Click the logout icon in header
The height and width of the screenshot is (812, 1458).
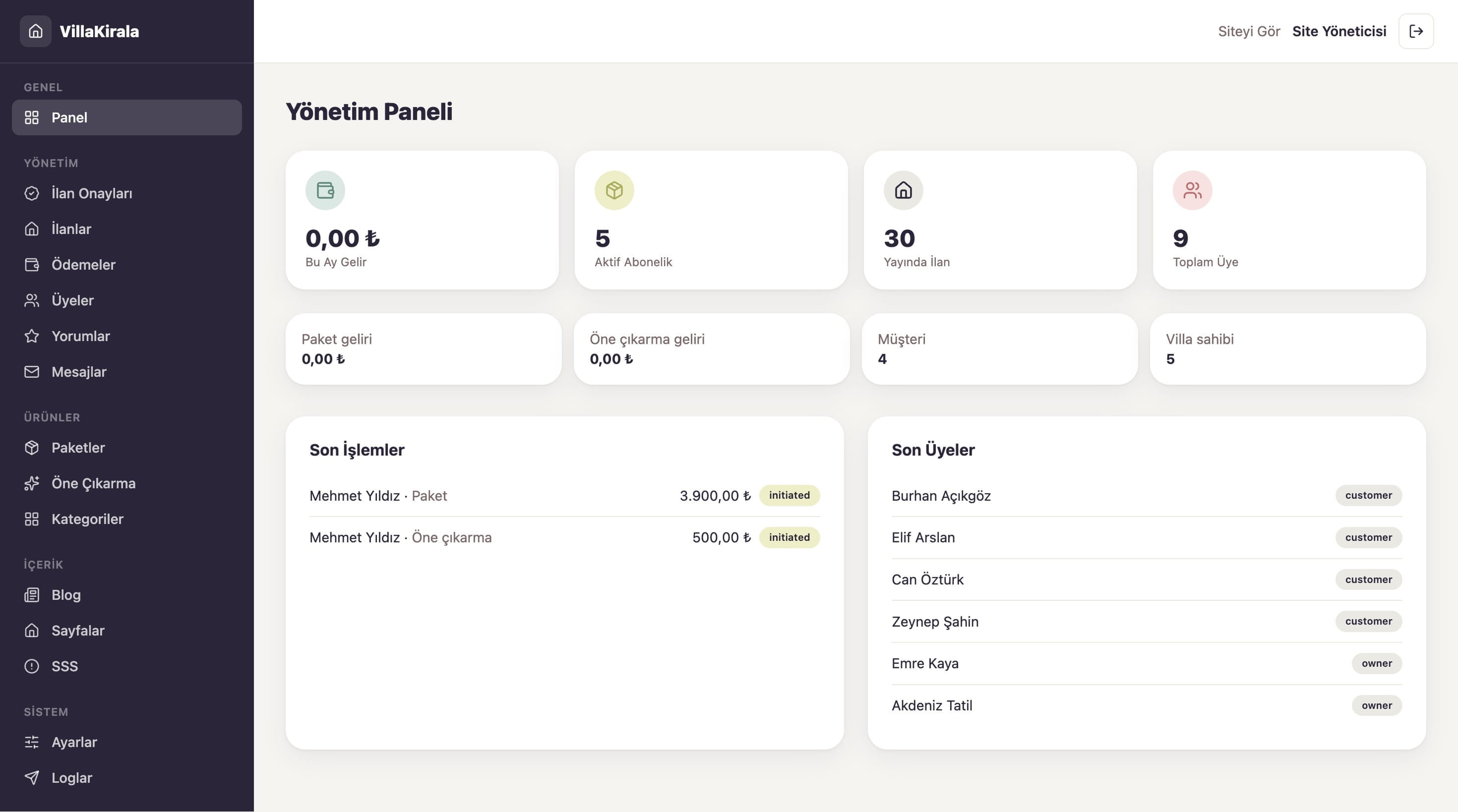(1415, 31)
